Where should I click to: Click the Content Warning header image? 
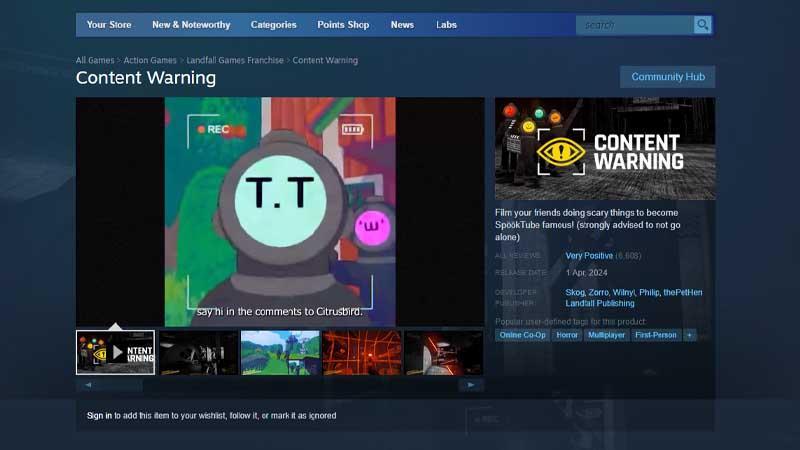tap(605, 148)
